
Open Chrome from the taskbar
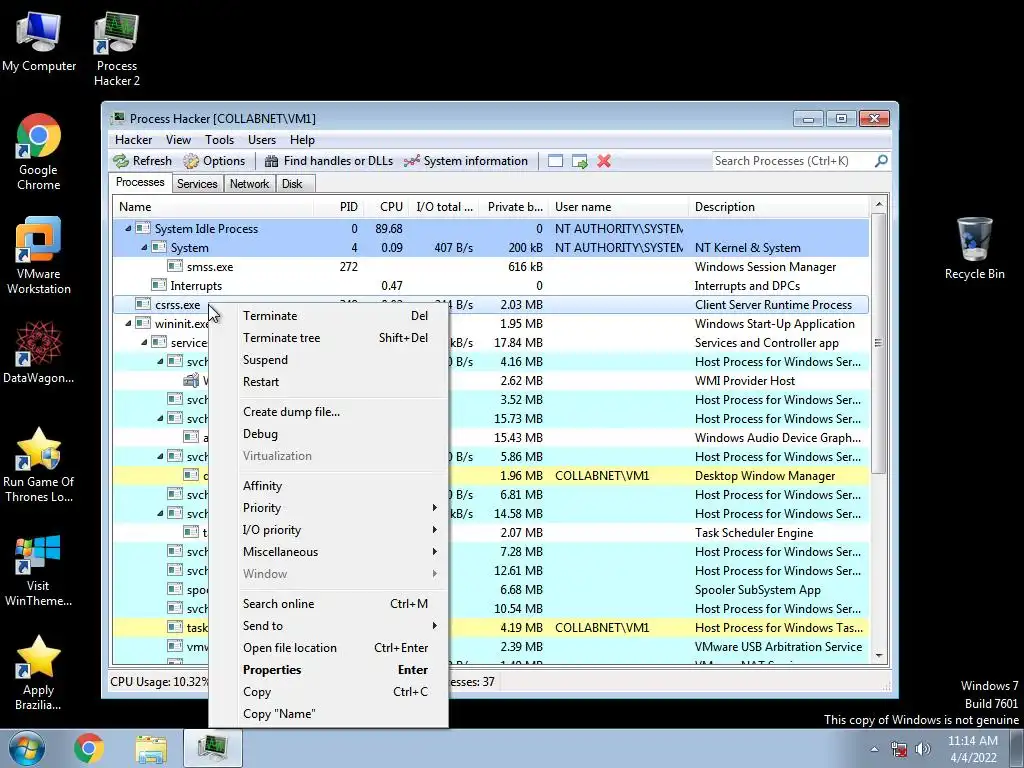89,749
